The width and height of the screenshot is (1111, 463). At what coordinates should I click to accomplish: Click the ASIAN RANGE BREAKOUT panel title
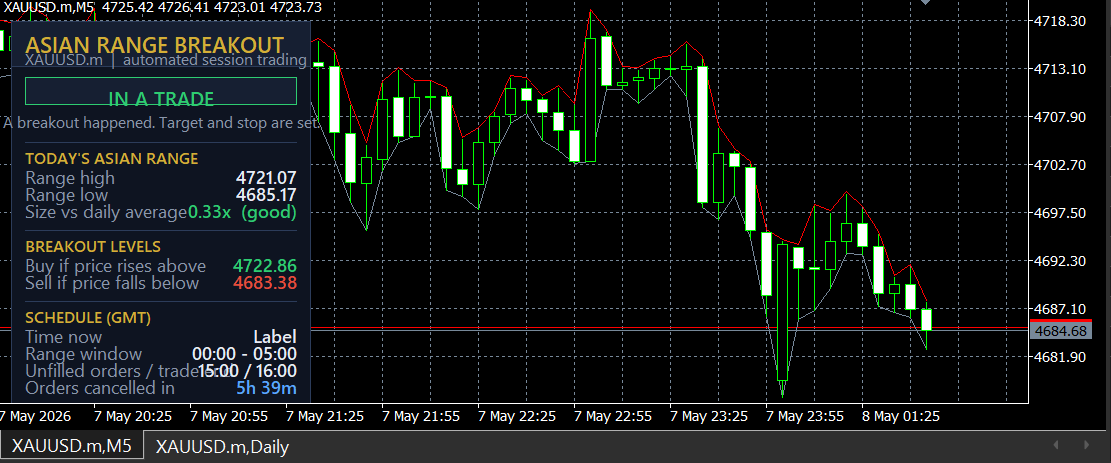pos(154,45)
